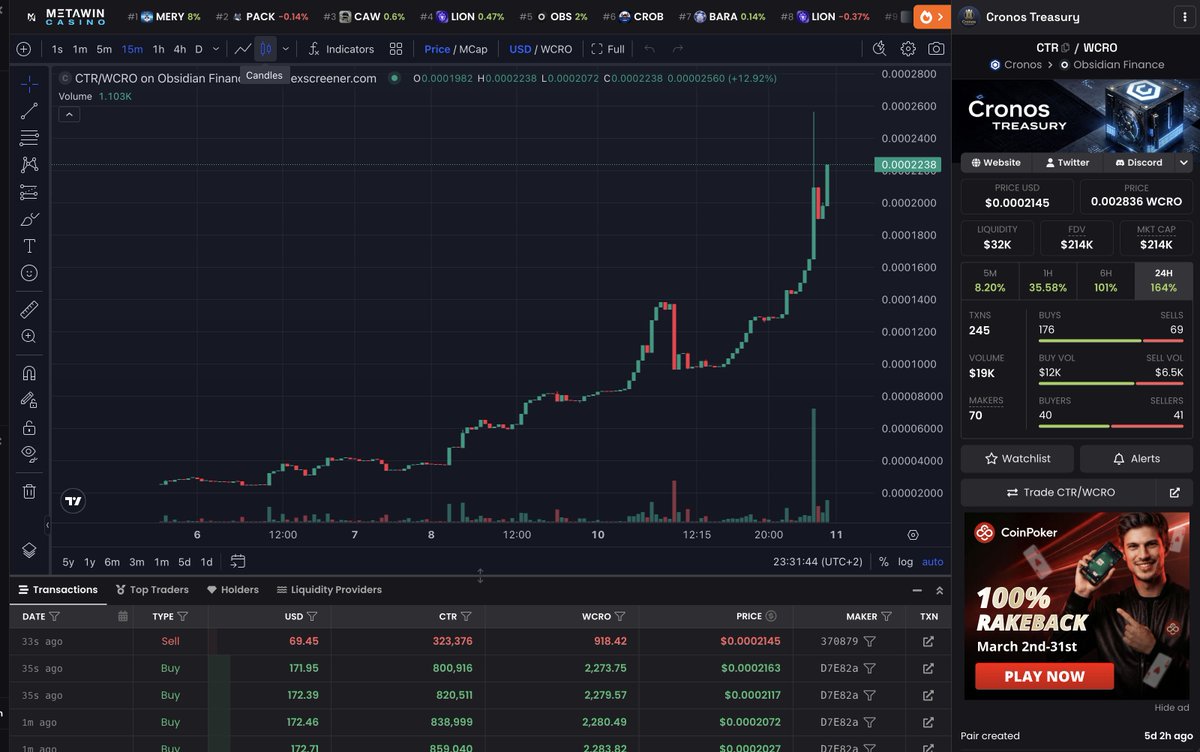The width and height of the screenshot is (1200, 752).
Task: Click the buys versus sells ratio bar
Action: [1110, 341]
